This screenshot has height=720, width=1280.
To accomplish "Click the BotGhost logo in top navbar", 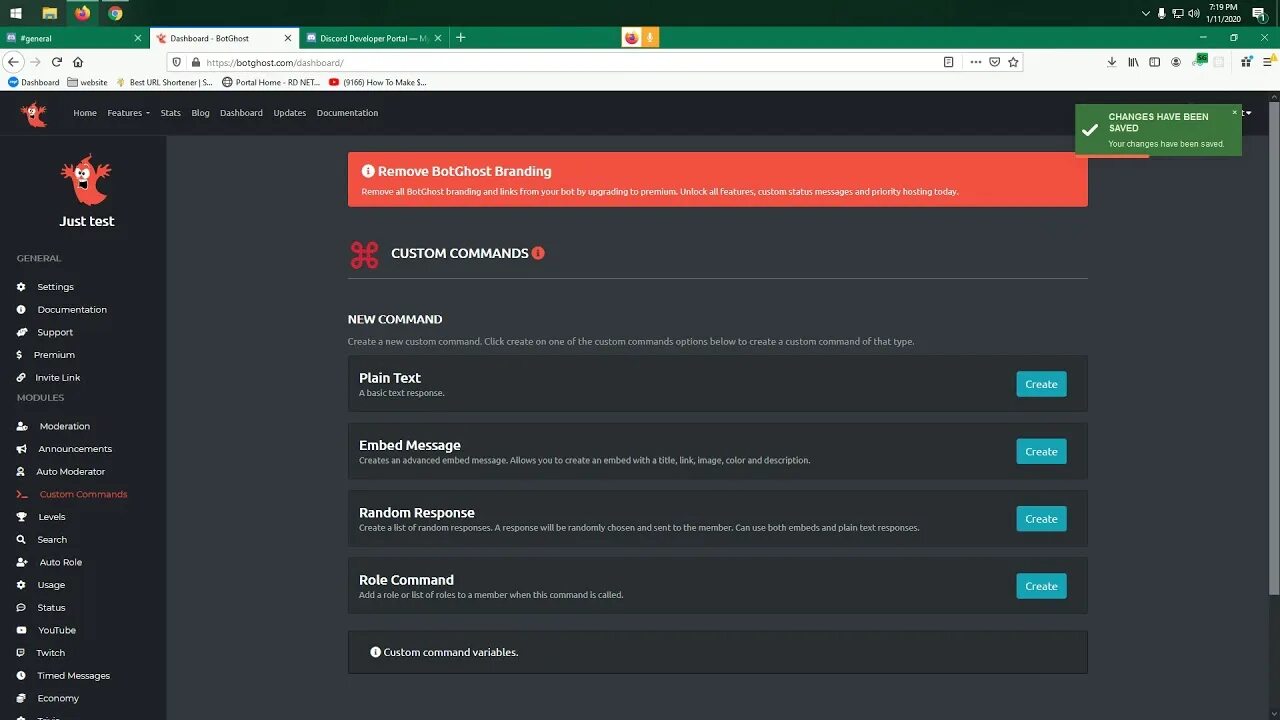I will (34, 113).
